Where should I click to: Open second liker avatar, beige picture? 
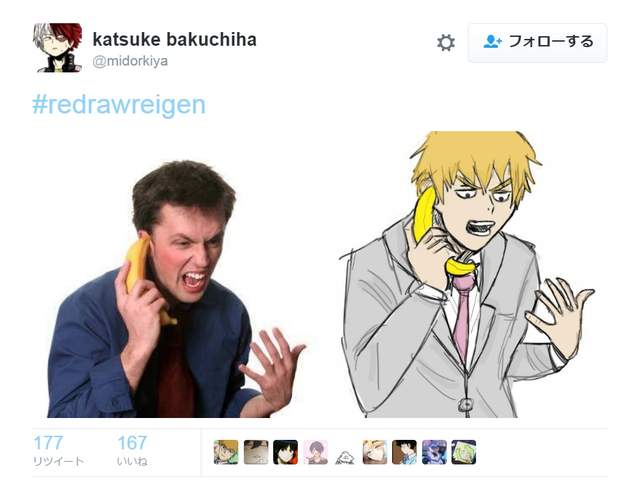(x=256, y=452)
